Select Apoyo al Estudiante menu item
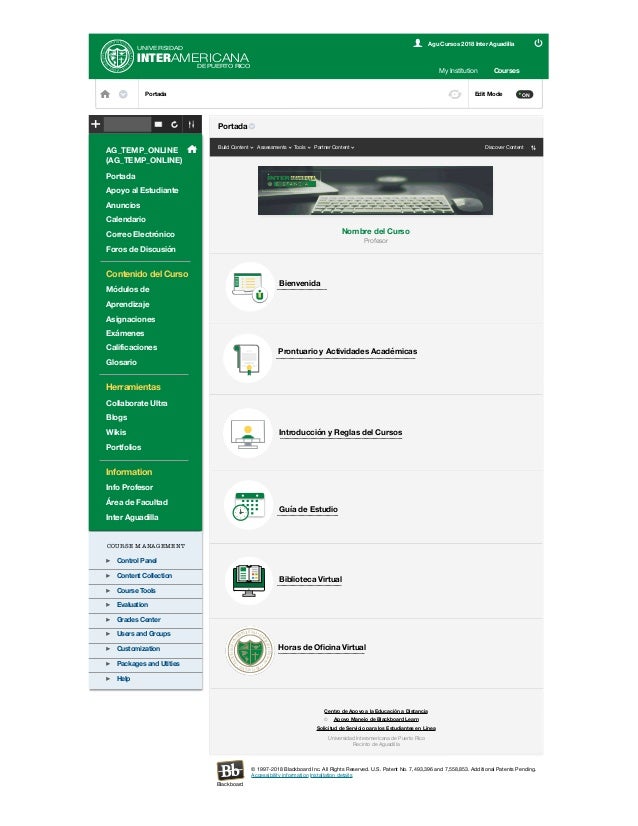The image size is (638, 826). [142, 190]
